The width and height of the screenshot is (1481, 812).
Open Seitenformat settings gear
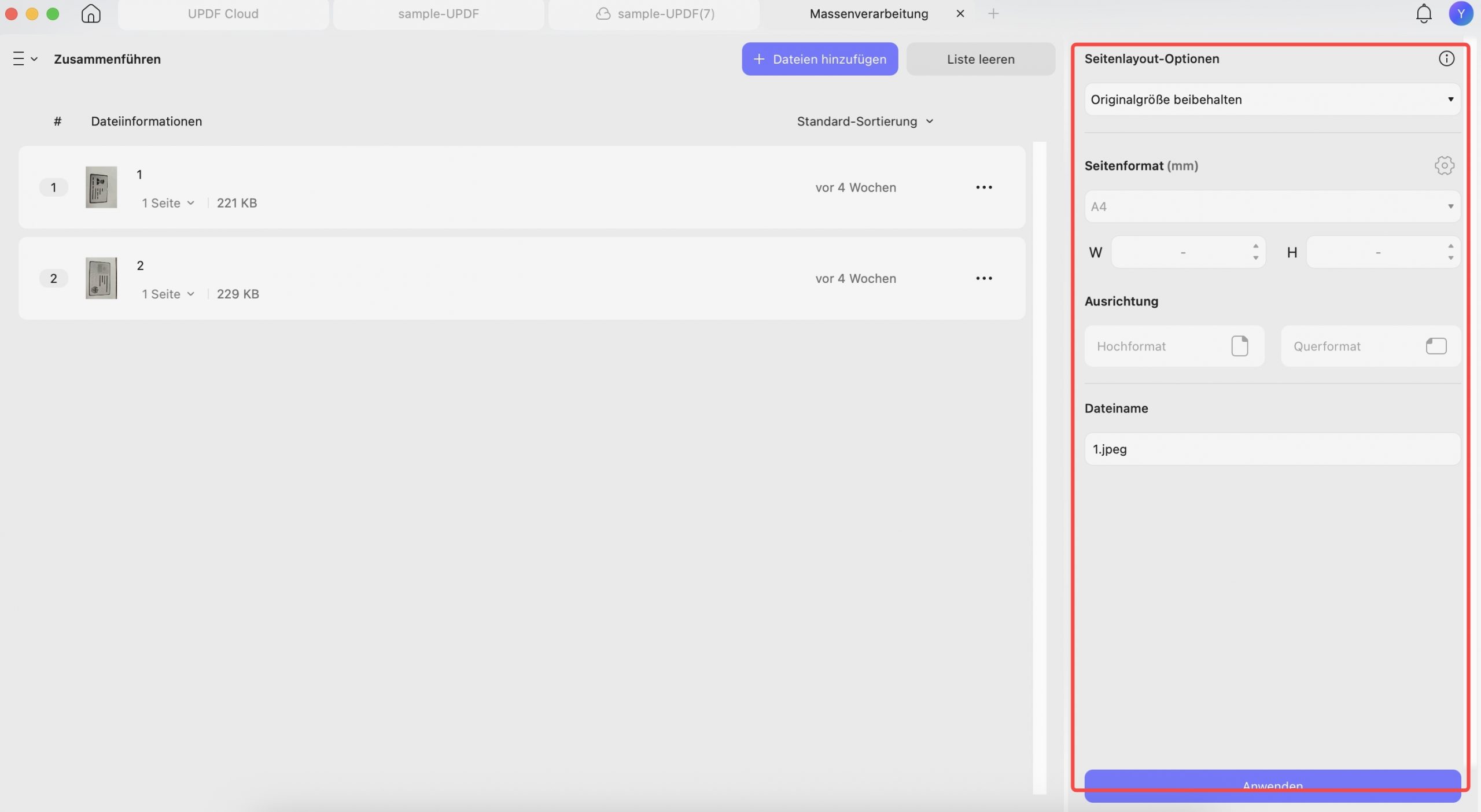(1444, 165)
